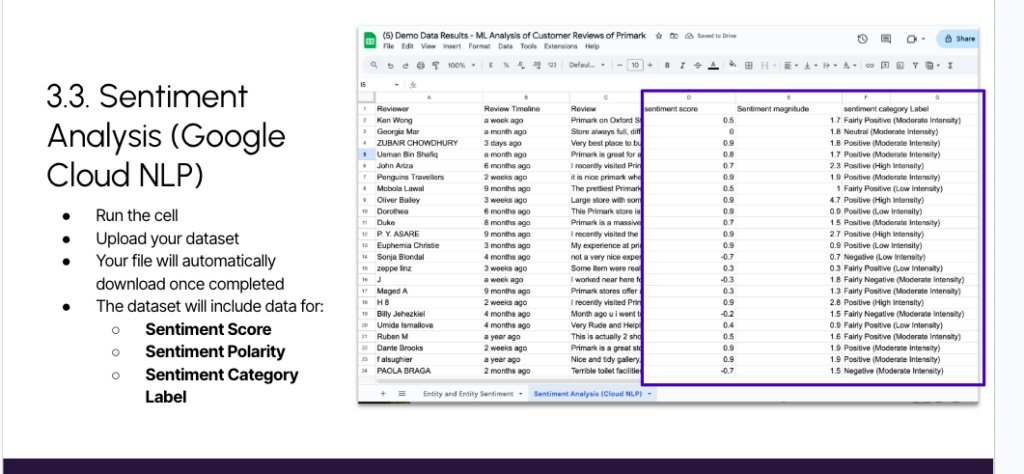Select the 'Review Timeline' header cell
Viewport: 1024px width, 474px height.
(525, 109)
